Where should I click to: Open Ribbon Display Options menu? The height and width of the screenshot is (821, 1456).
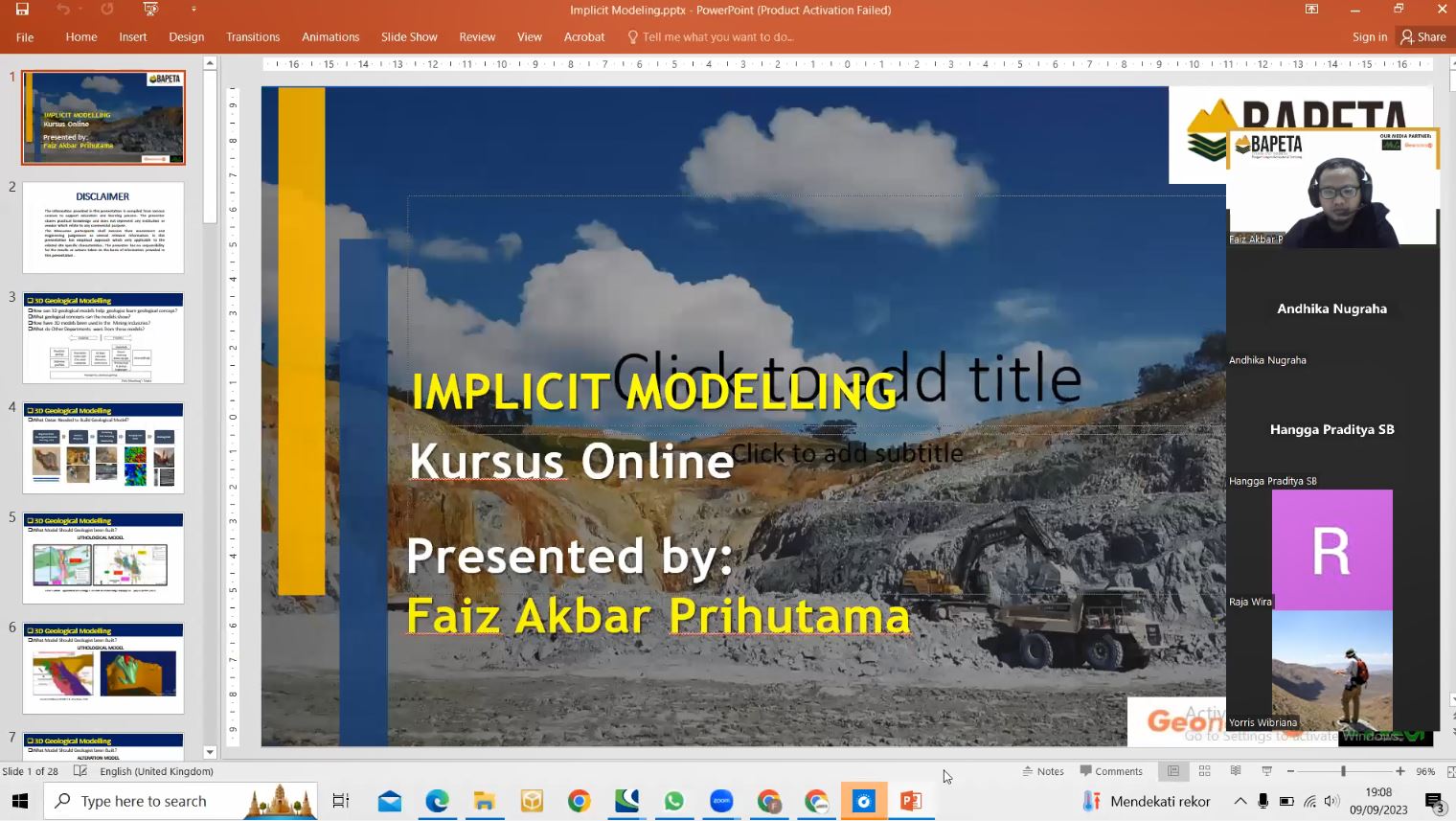[1311, 10]
